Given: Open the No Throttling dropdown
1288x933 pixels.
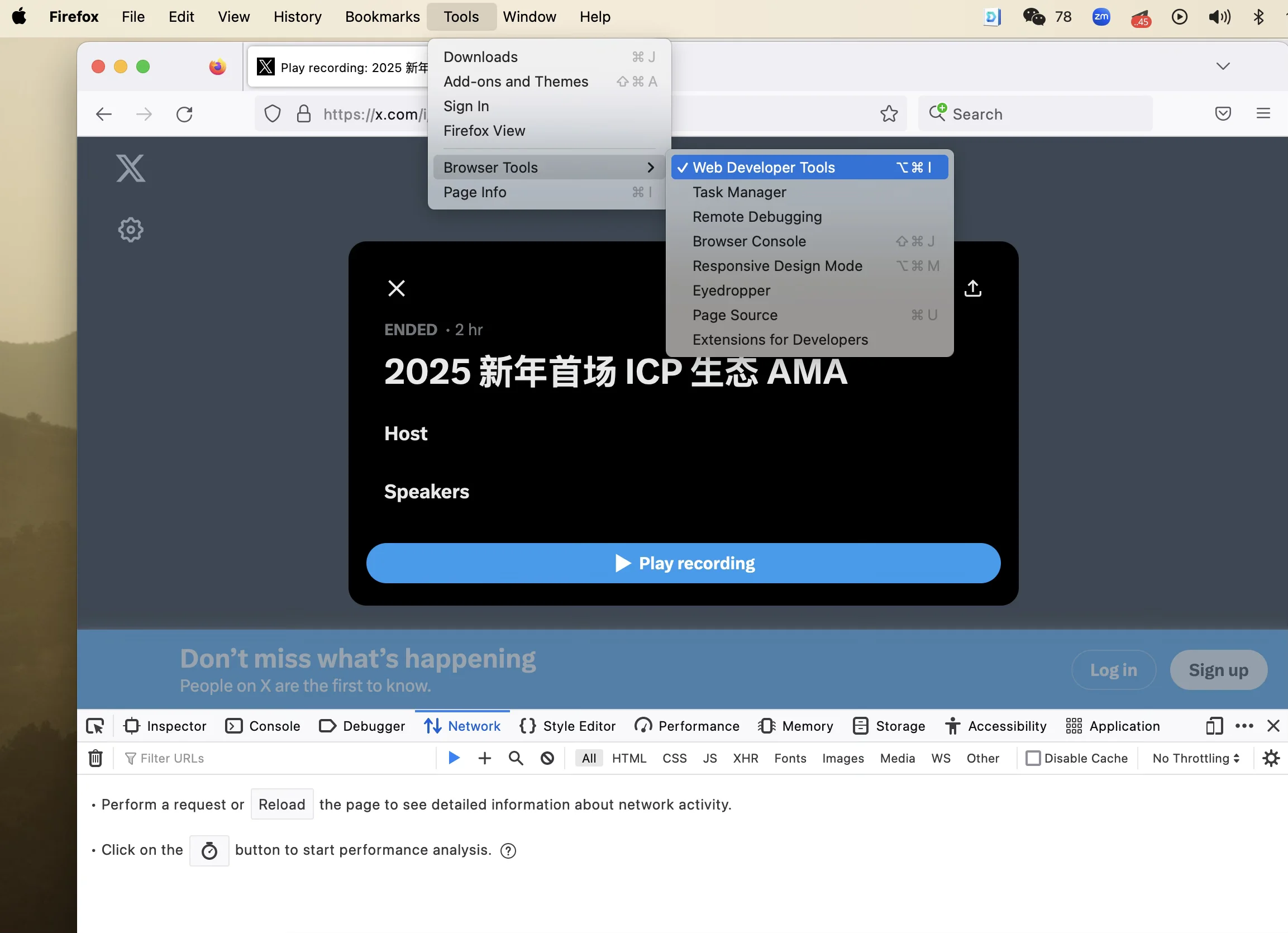Looking at the screenshot, I should pyautogui.click(x=1195, y=758).
